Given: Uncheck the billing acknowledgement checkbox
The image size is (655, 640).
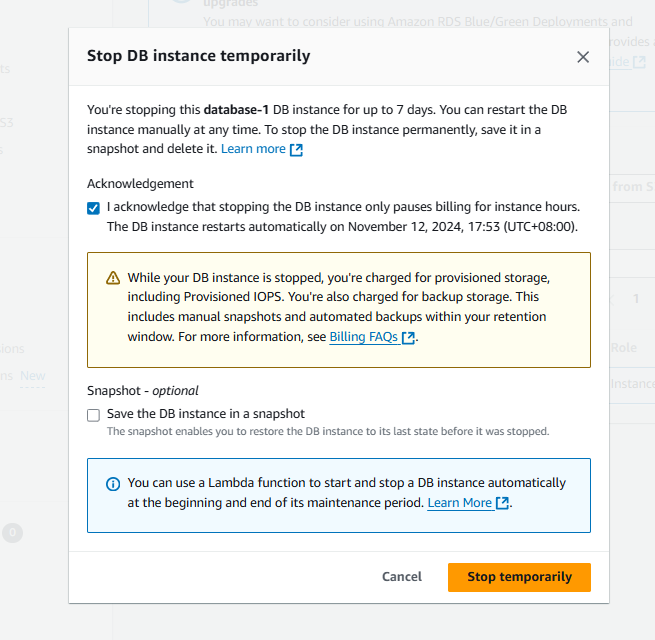Looking at the screenshot, I should 93,208.
